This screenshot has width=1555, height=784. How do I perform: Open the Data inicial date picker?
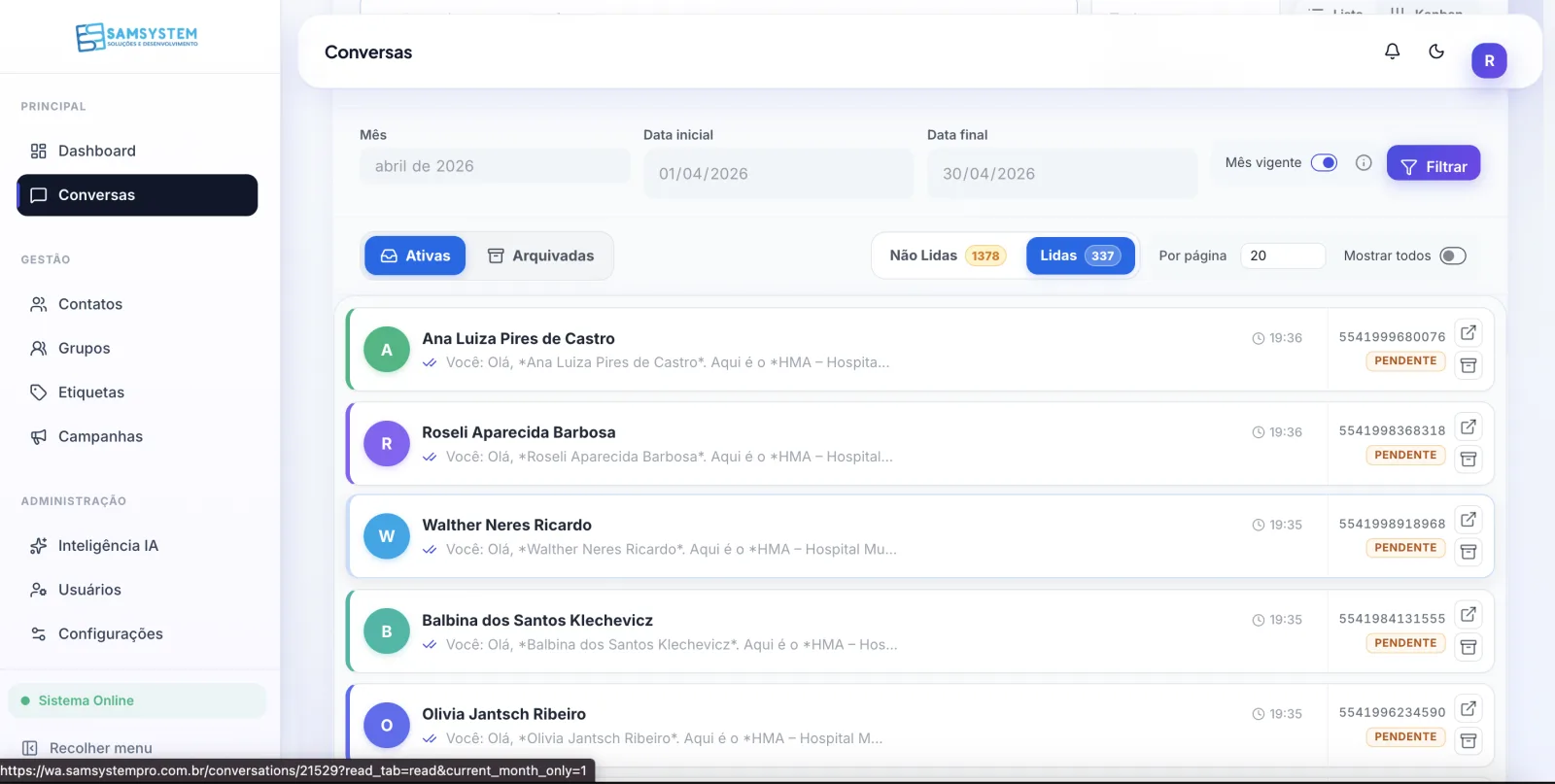tap(778, 174)
